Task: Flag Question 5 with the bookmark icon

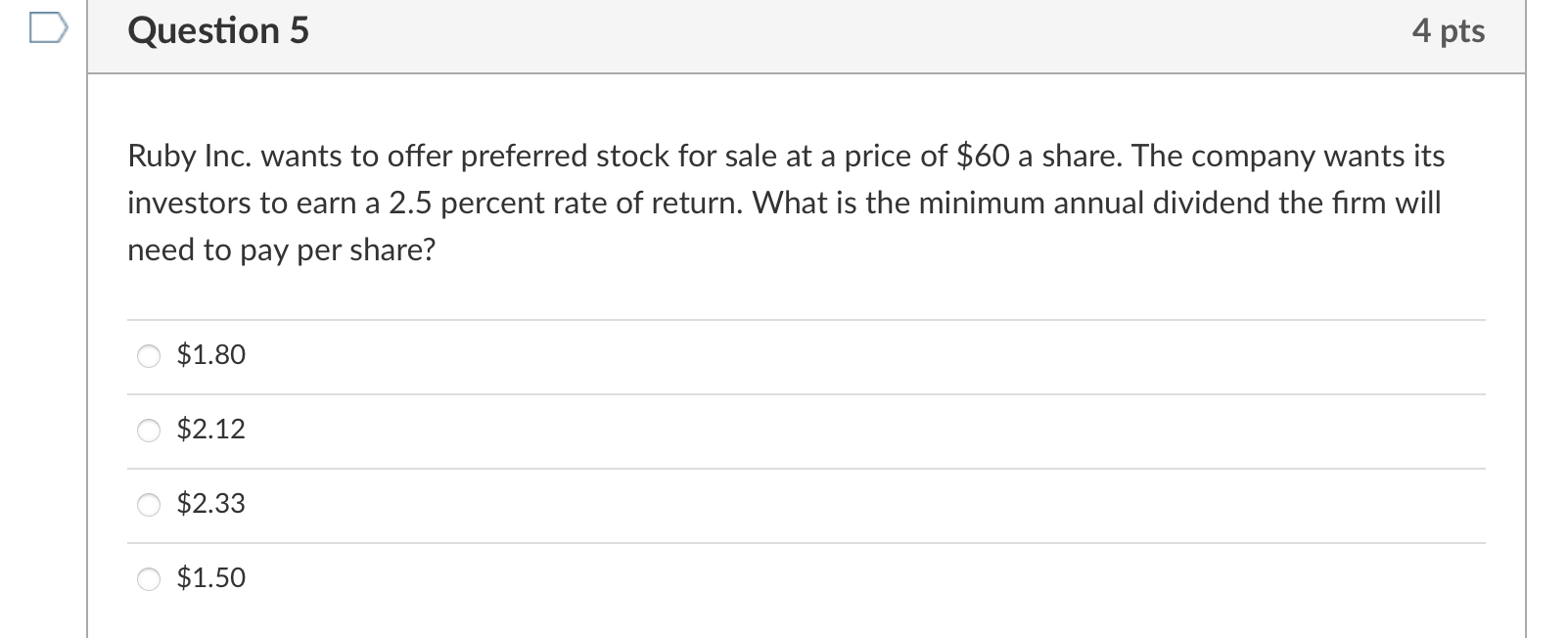Action: [48, 31]
